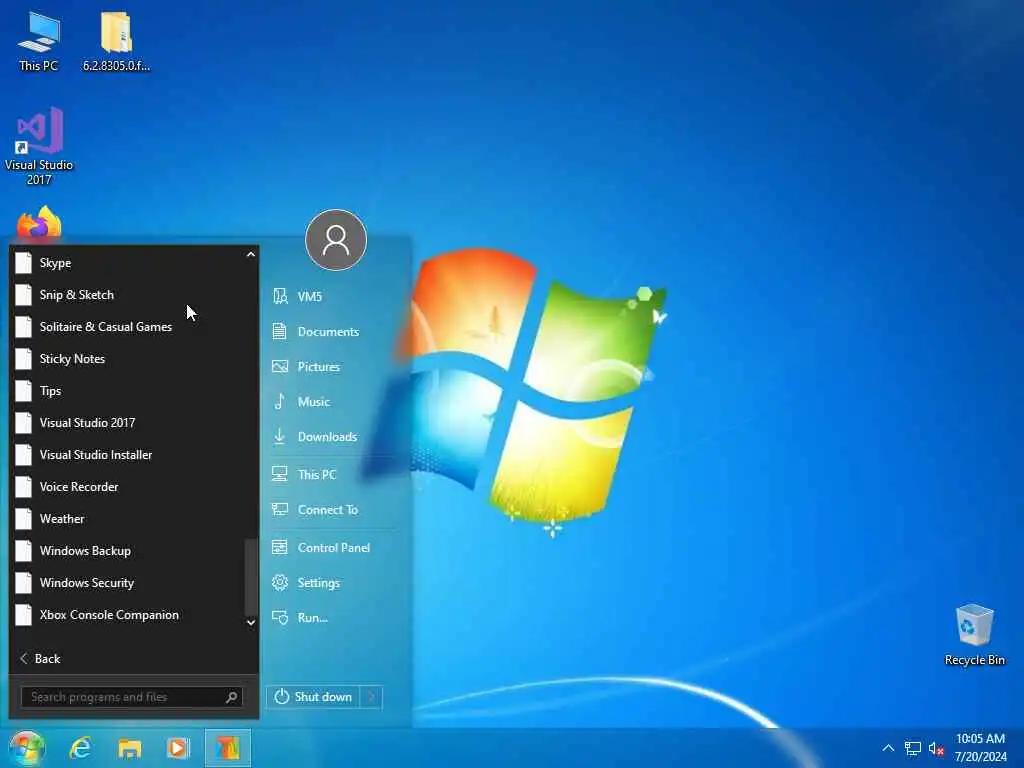Click the Music note icon
Viewport: 1024px width, 768px height.
tap(280, 402)
